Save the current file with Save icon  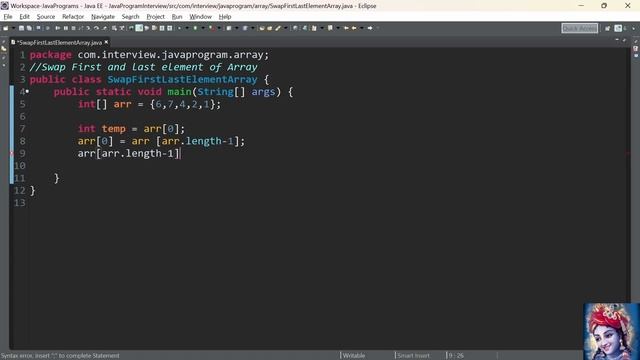point(21,28)
